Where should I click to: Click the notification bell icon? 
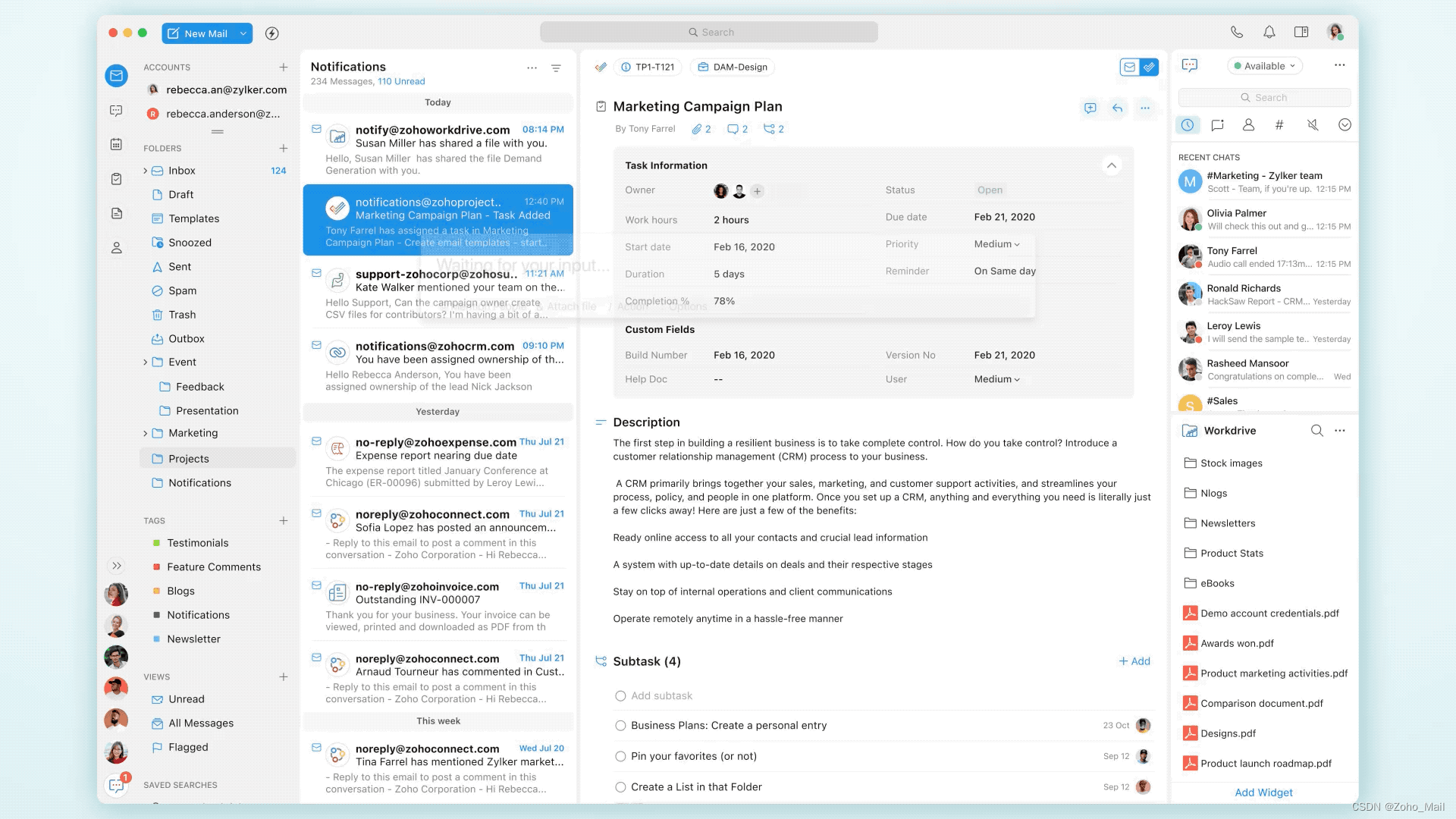[1269, 32]
